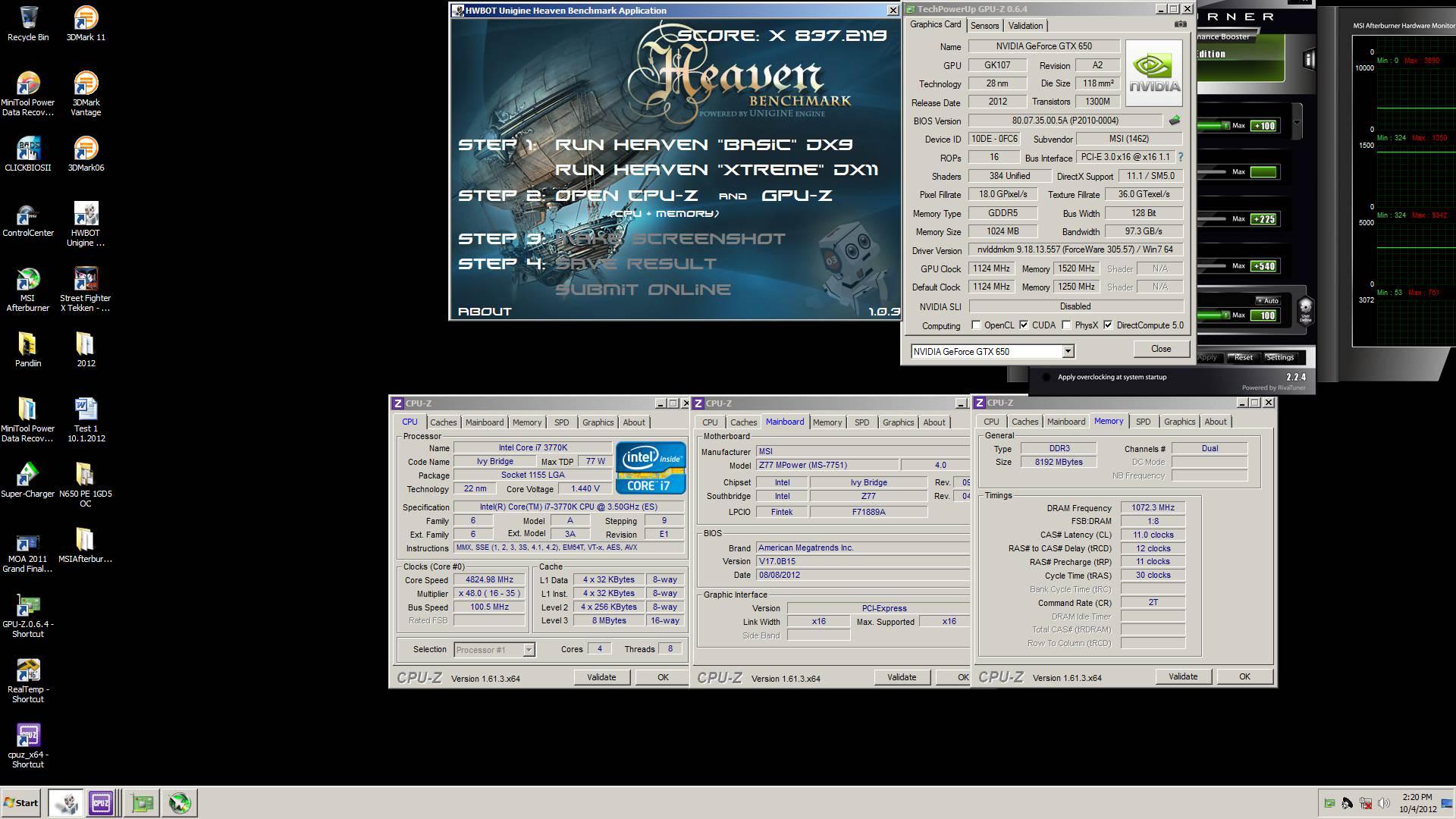Image resolution: width=1456 pixels, height=819 pixels.
Task: Open Processor #1 selection dropdown
Action: point(529,650)
